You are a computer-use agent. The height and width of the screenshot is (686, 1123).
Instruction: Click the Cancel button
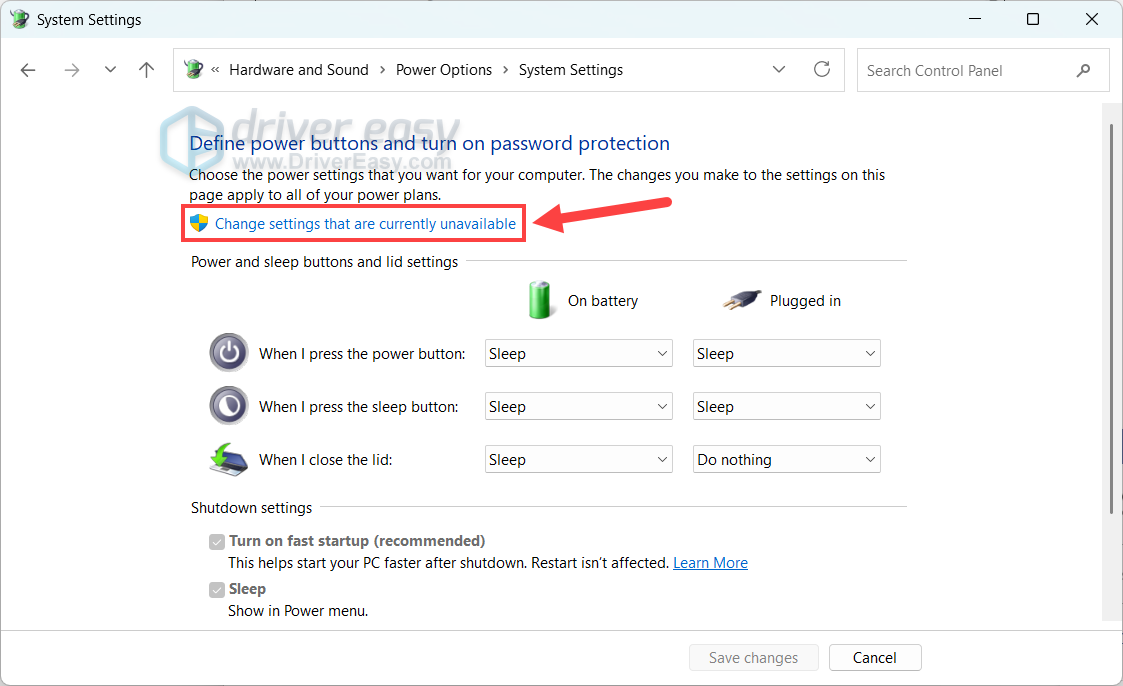click(874, 657)
